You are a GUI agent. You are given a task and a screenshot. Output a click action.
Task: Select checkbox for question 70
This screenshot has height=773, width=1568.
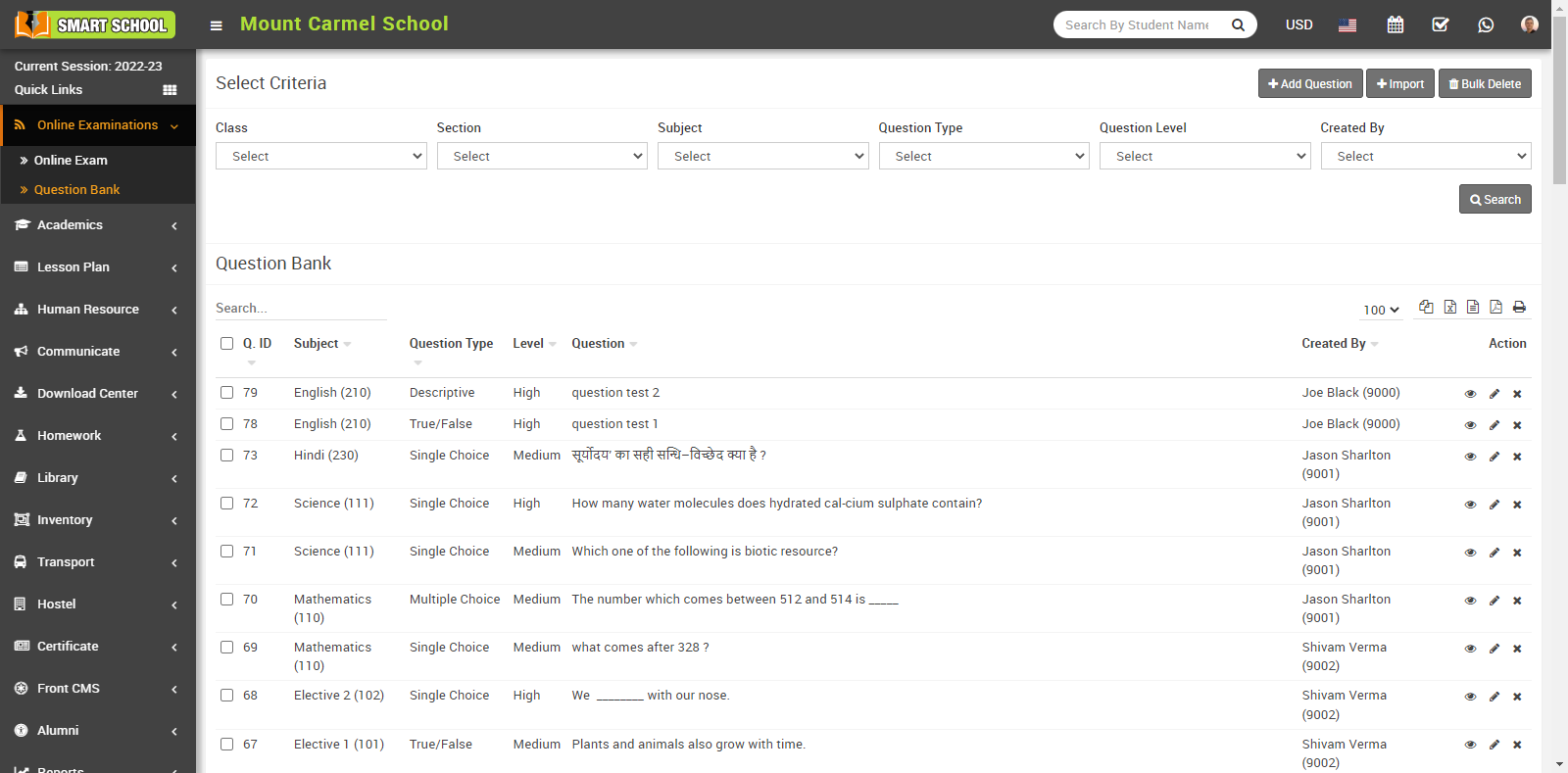(x=226, y=600)
